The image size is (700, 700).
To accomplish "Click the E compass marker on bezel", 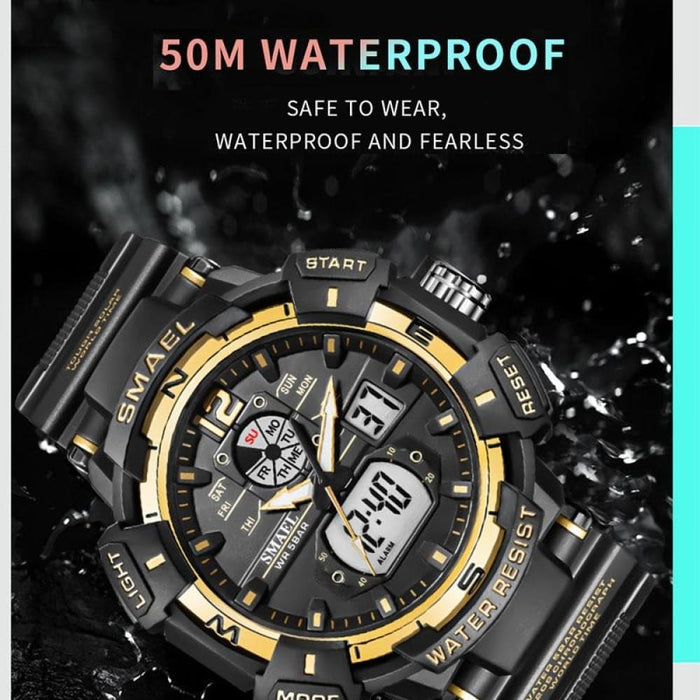I will (420, 333).
